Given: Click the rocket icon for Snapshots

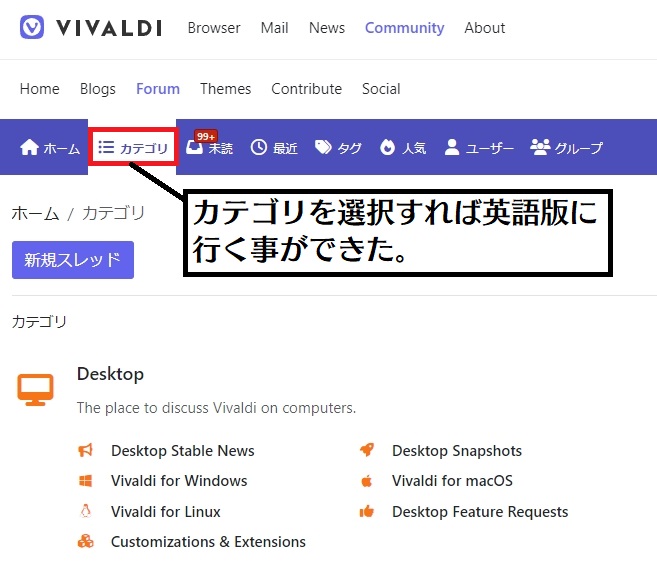Looking at the screenshot, I should point(367,450).
